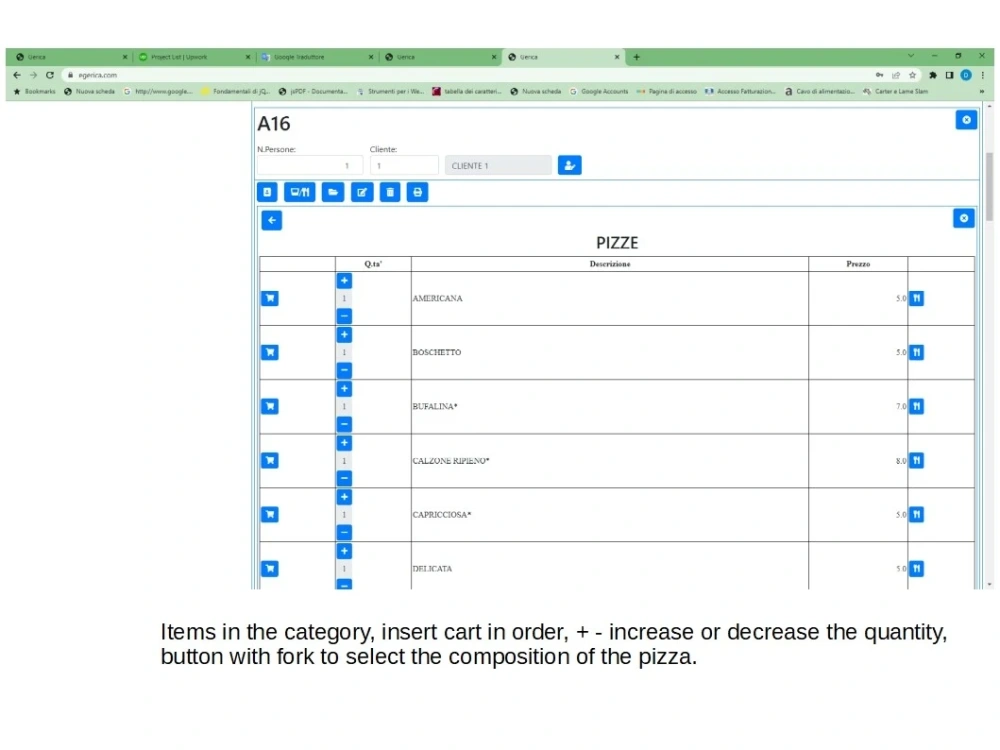The height and width of the screenshot is (750, 1000).
Task: Close the PIZZE category panel
Action: (964, 218)
